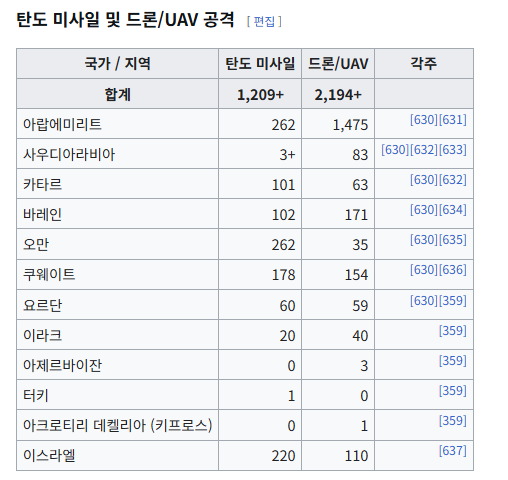Click the country name 아랍에미리트
The image size is (508, 480).
62,124
